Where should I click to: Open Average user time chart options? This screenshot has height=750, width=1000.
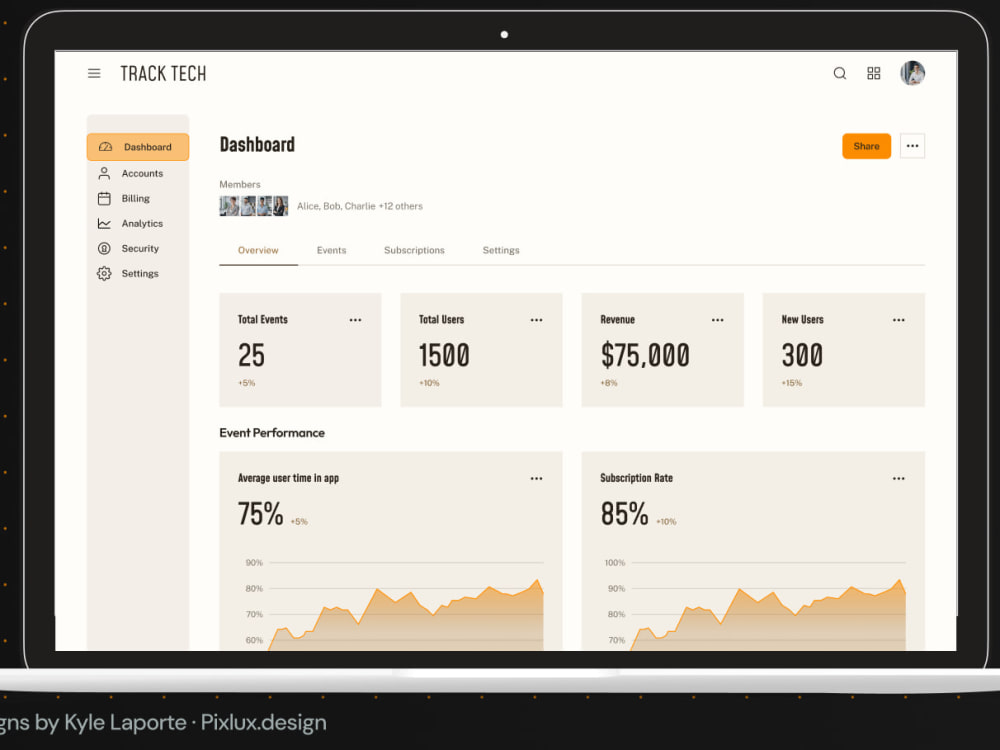coord(536,478)
